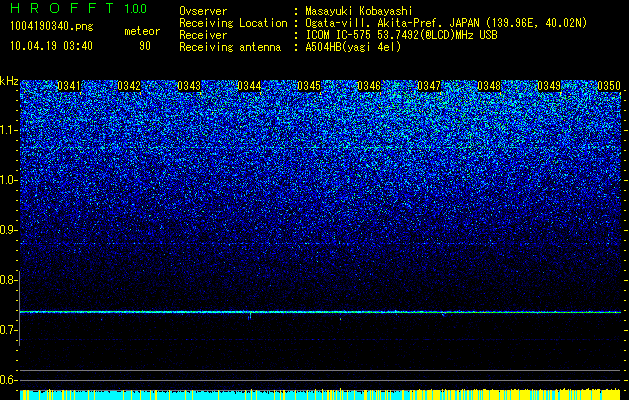This screenshot has height=400, width=629.
Task: Click the meteor count value 90
Action: click(x=145, y=46)
